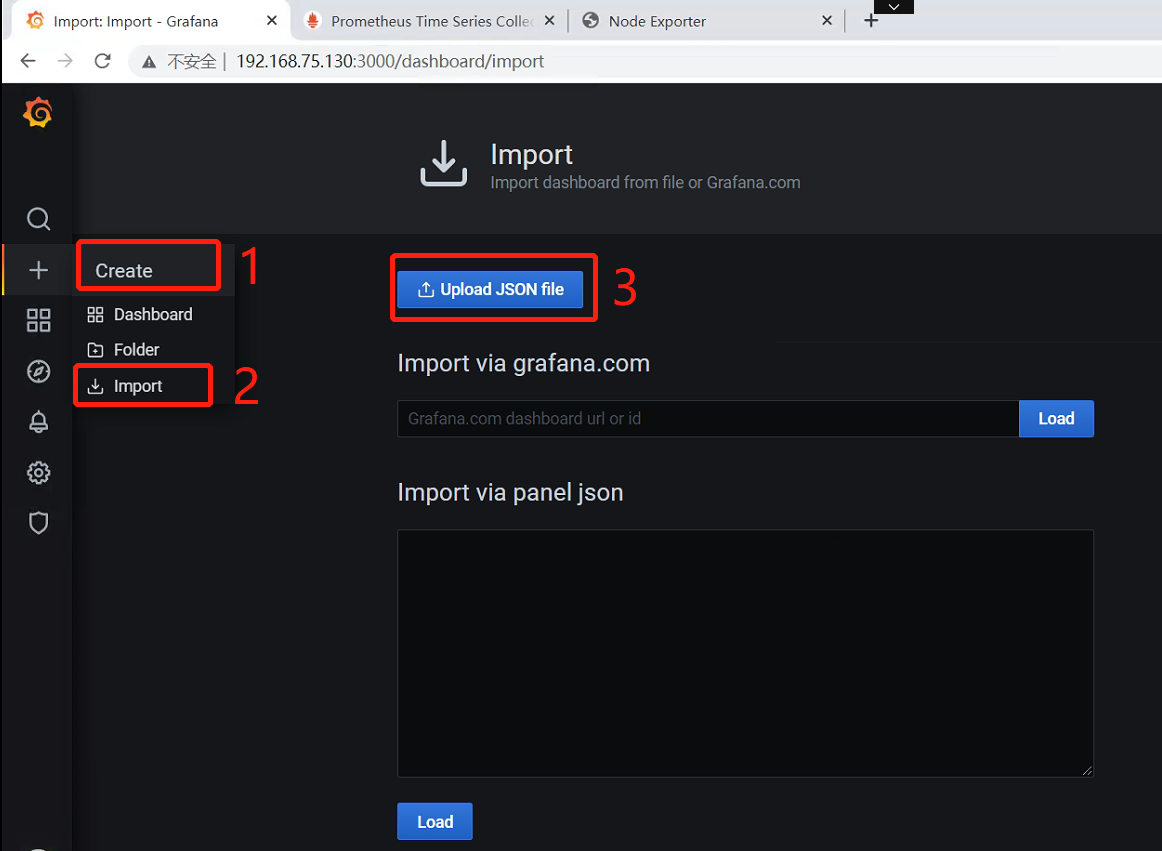Viewport: 1162px width, 851px height.
Task: Open the Search magnifier in sidebar
Action: point(38,219)
